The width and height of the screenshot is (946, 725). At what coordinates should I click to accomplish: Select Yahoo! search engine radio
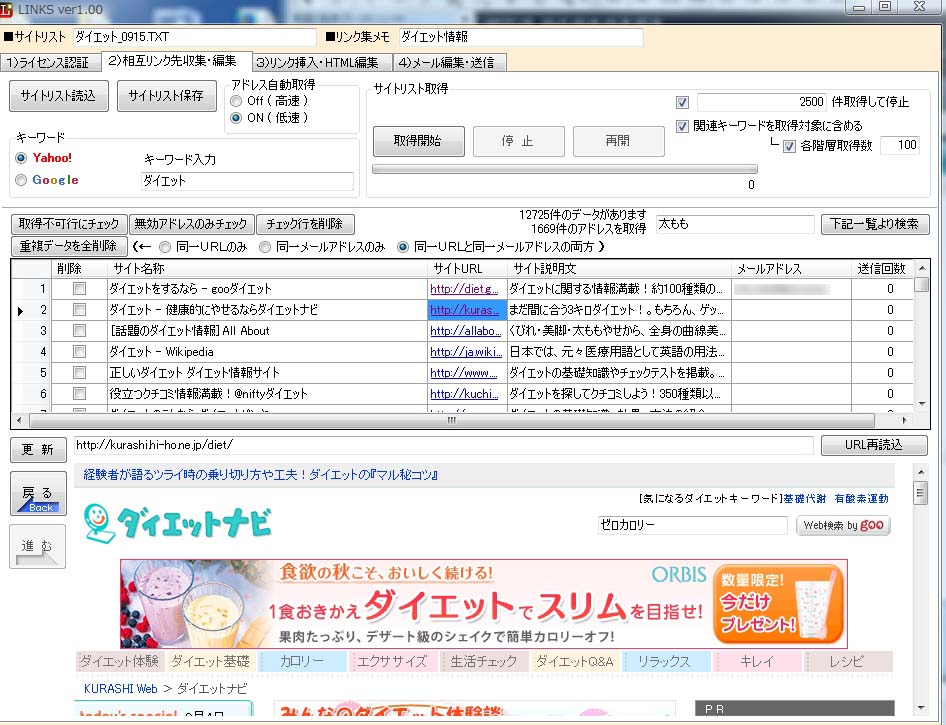coord(21,158)
